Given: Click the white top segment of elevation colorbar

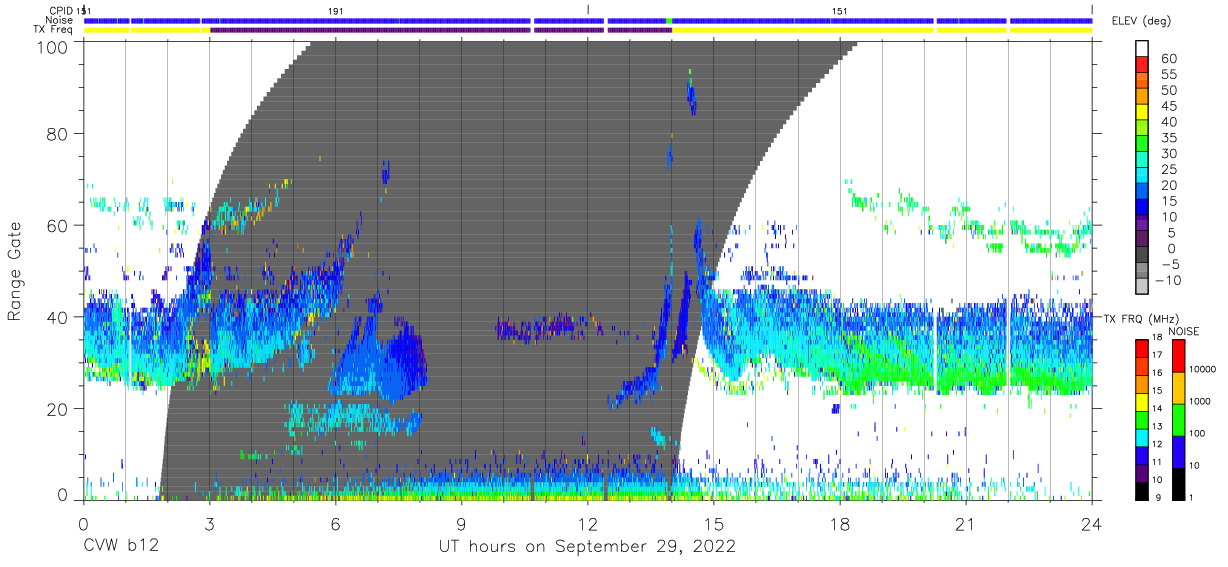Looking at the screenshot, I should pyautogui.click(x=1144, y=49).
